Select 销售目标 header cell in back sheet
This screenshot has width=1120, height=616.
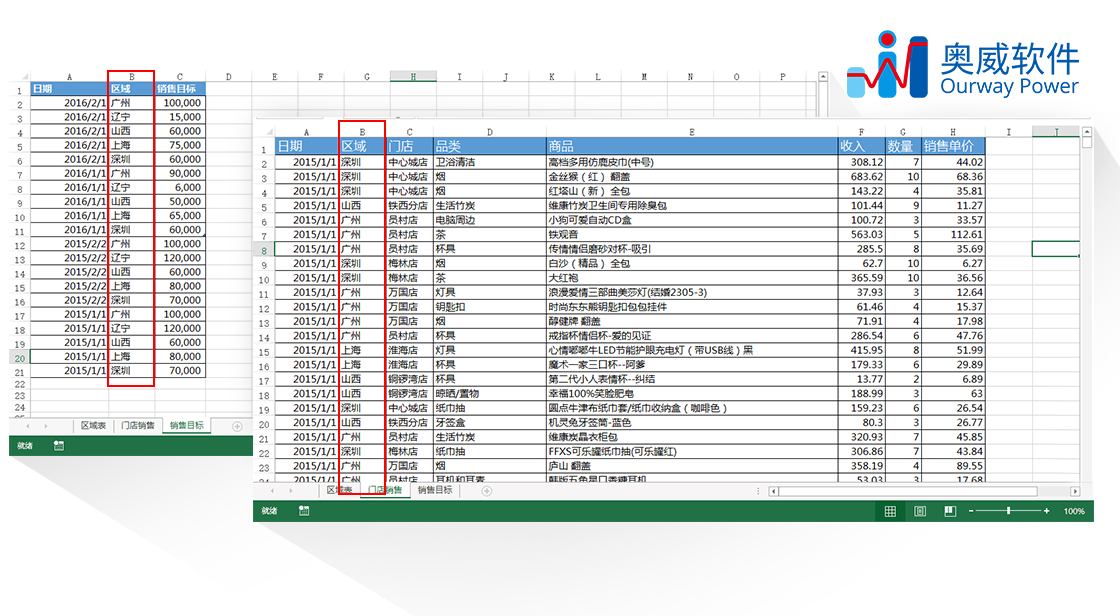click(180, 88)
